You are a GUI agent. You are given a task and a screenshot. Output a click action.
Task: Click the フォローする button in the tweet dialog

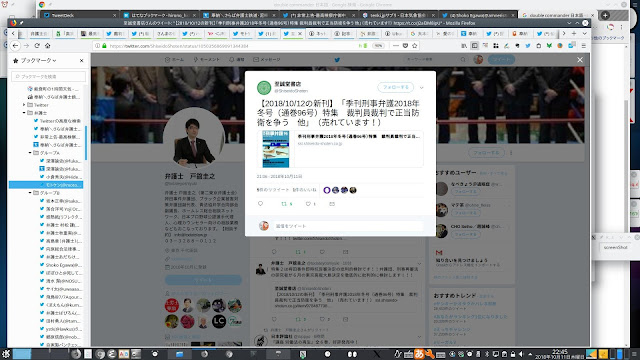(396, 87)
